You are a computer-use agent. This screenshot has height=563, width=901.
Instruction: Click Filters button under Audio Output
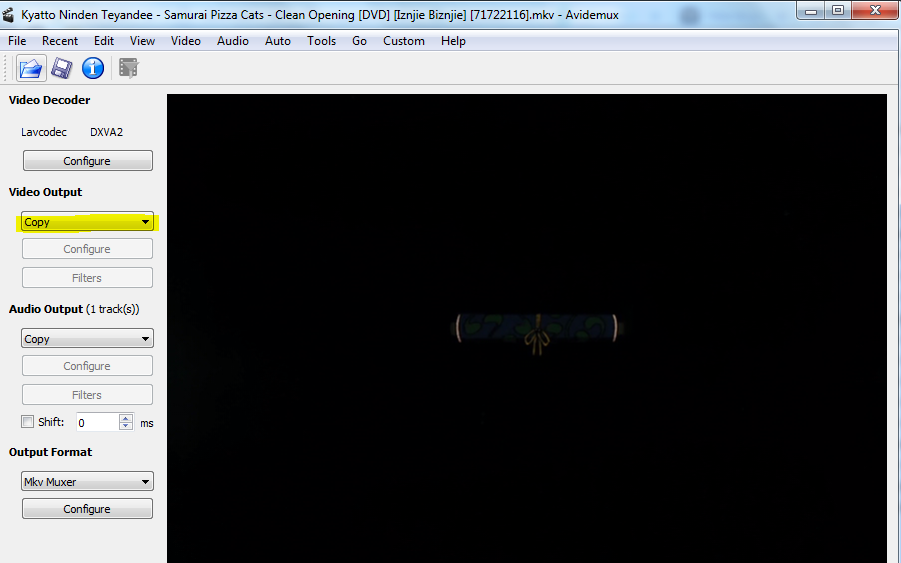click(x=87, y=395)
